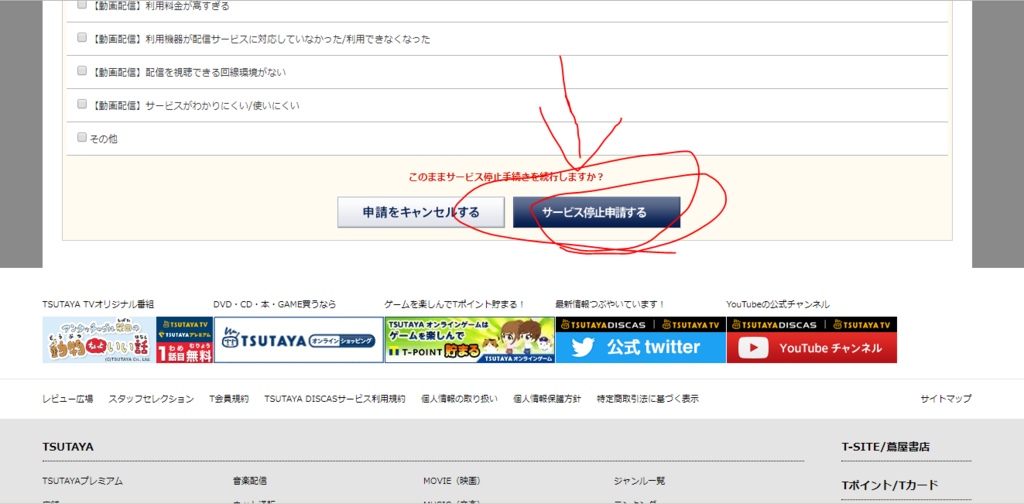Open the TSUTAYA オンラインショッピング banner
Image resolution: width=1024 pixels, height=504 pixels.
pos(298,340)
